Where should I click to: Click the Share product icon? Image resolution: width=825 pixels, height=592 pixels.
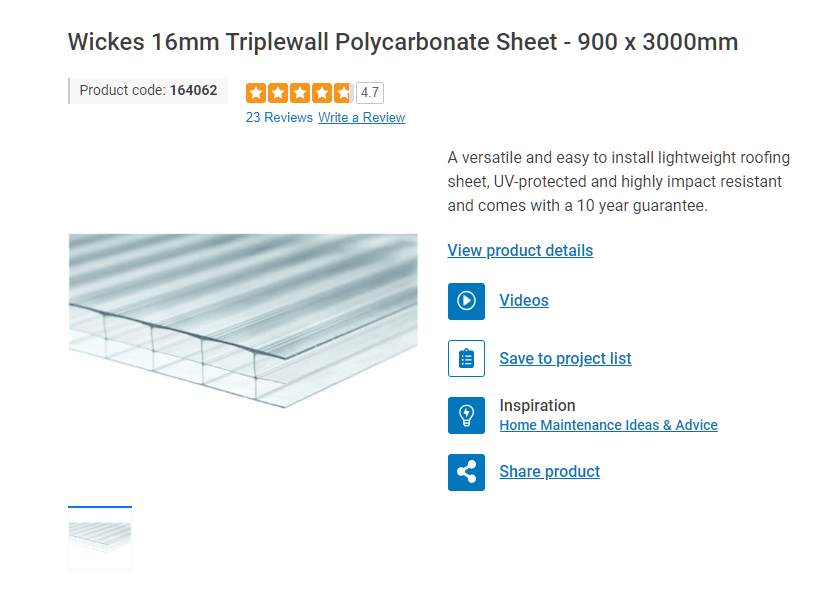[466, 472]
